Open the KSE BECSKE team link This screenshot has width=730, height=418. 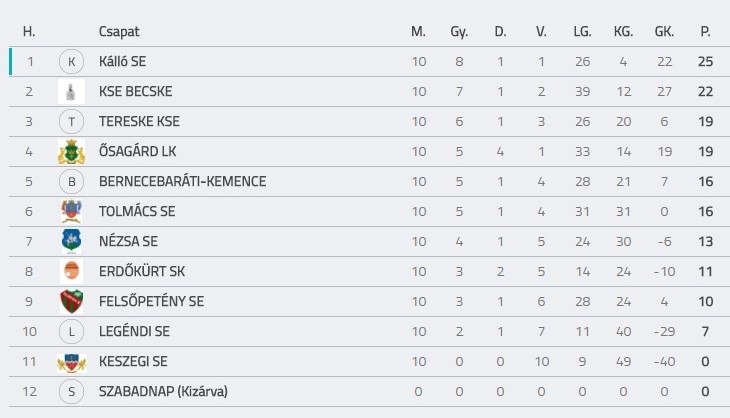(135, 91)
